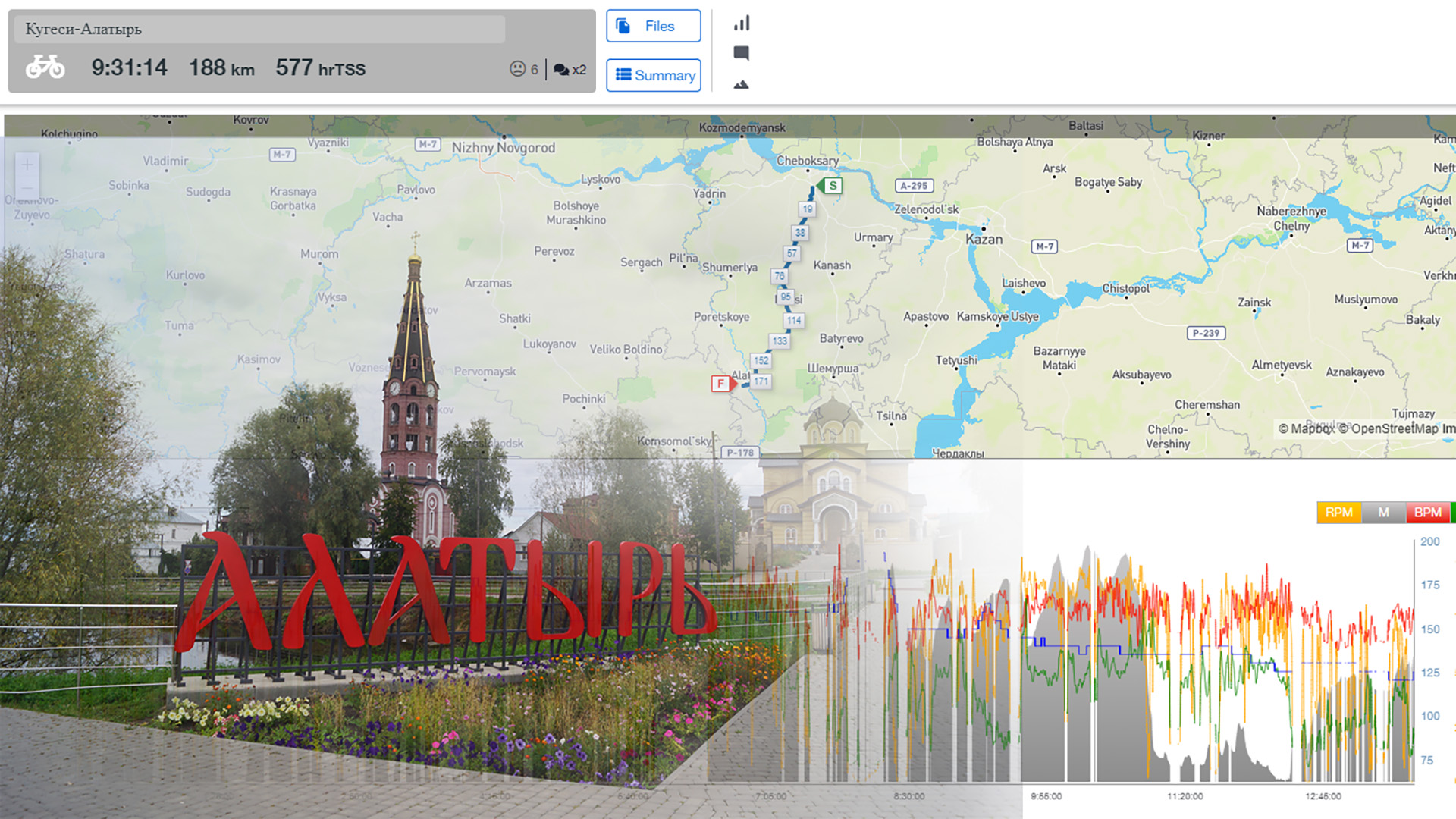
Task: Toggle the RPM cadence data series
Action: pos(1338,513)
